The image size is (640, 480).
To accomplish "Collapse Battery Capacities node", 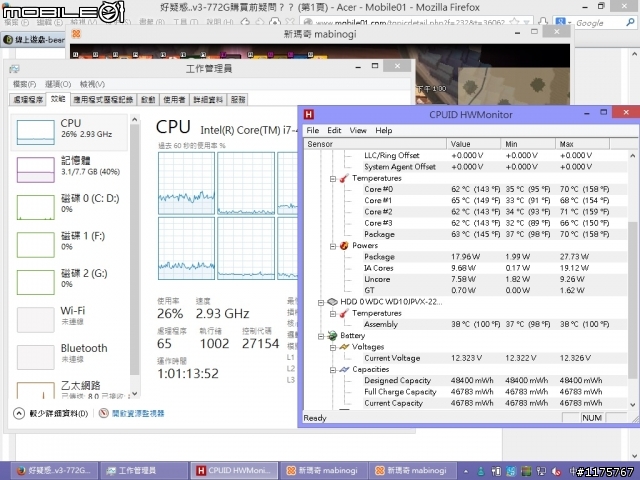I will coord(333,370).
